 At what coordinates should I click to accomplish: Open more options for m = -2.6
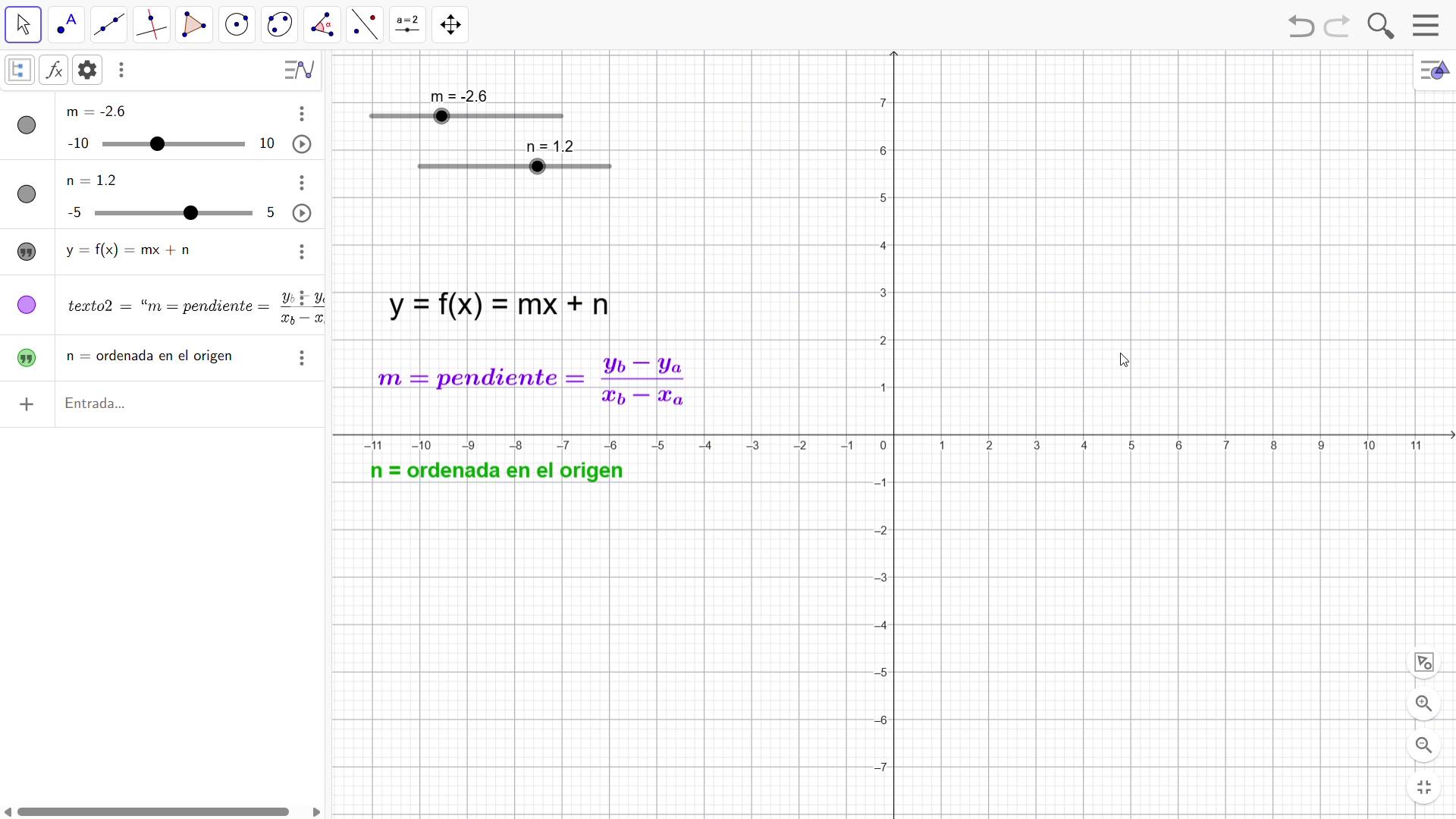(302, 114)
